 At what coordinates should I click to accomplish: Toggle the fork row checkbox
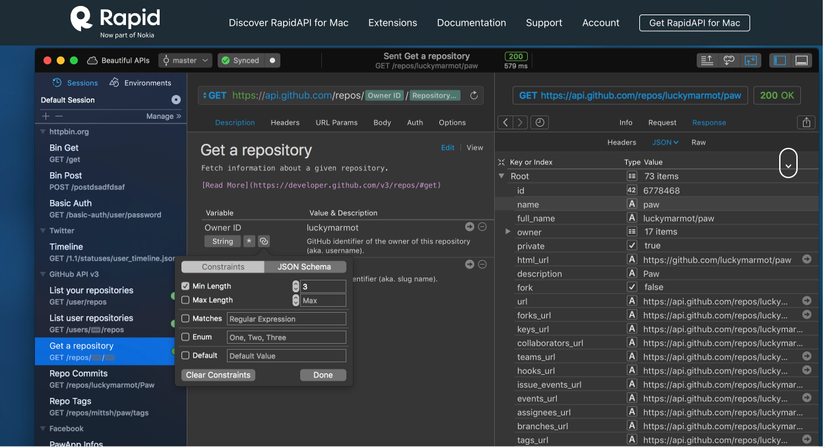click(x=632, y=287)
